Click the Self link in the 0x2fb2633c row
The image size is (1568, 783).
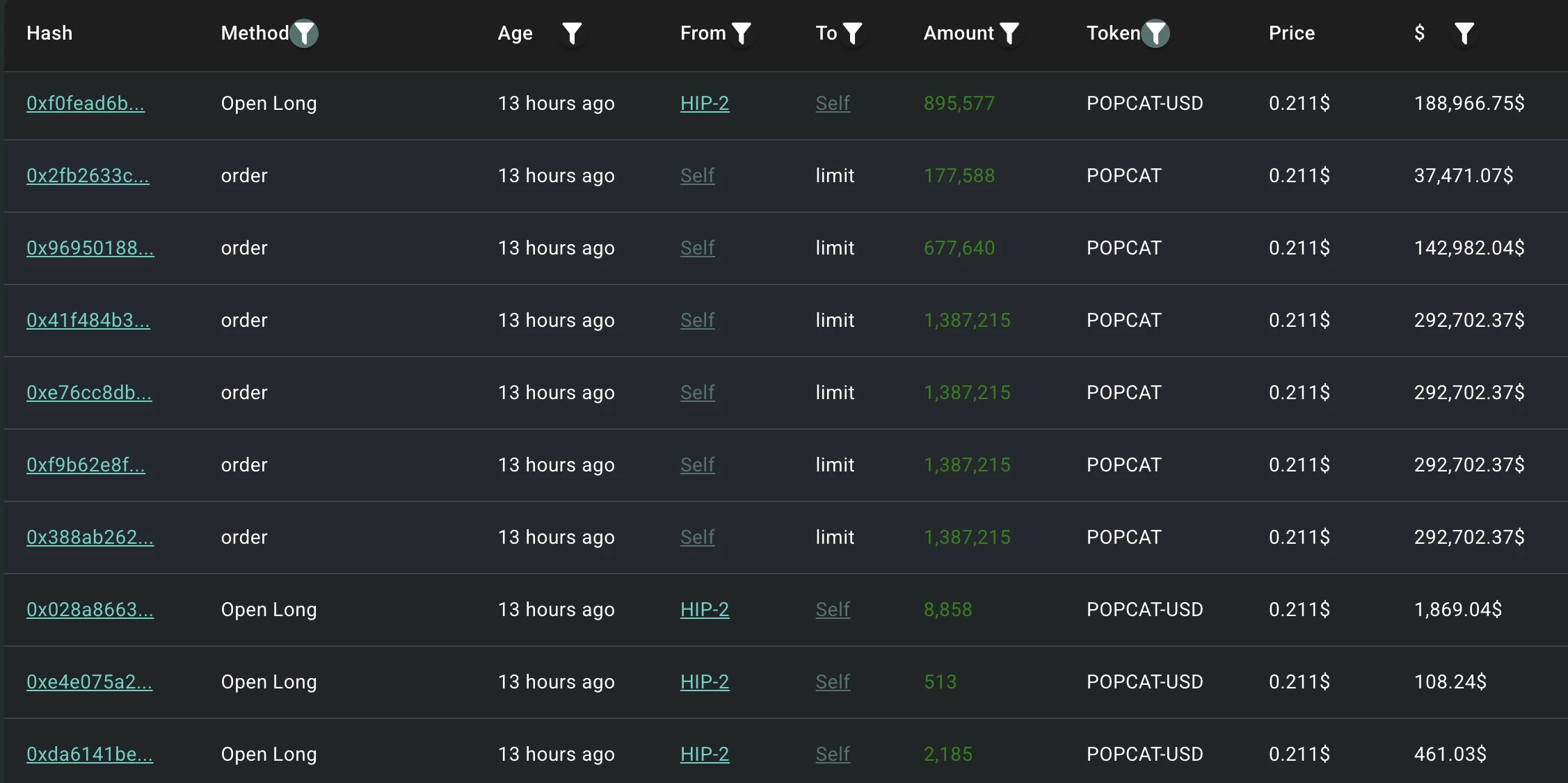(696, 175)
